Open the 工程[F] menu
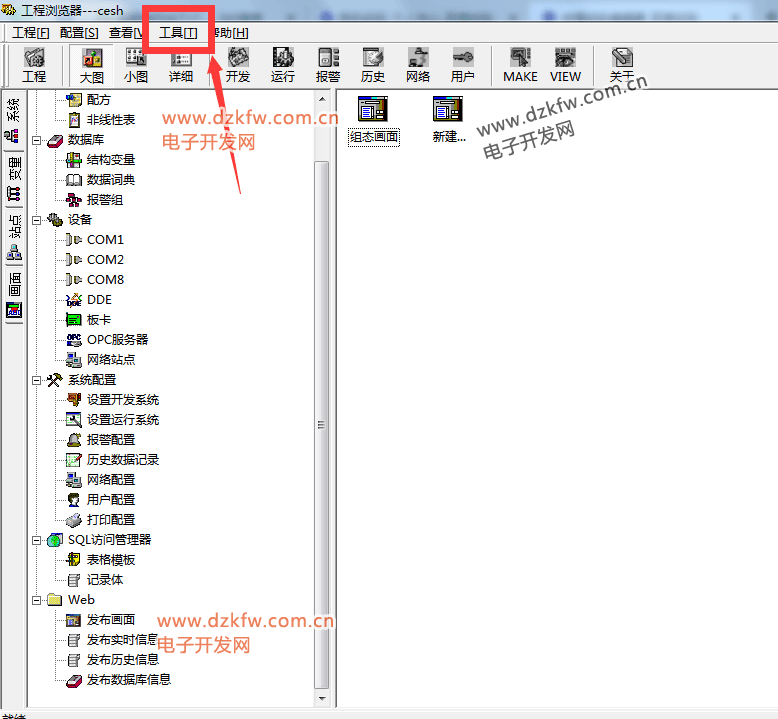778x719 pixels. (31, 33)
